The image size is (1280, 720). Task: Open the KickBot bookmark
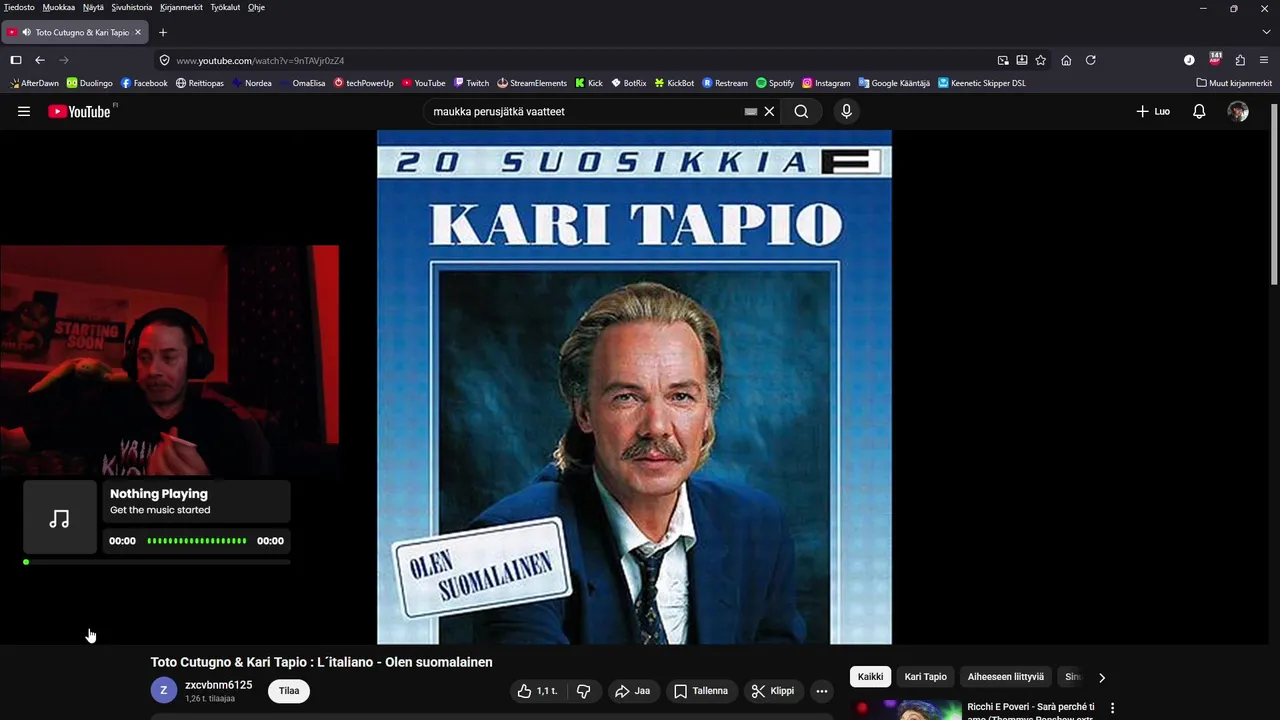[x=674, y=83]
